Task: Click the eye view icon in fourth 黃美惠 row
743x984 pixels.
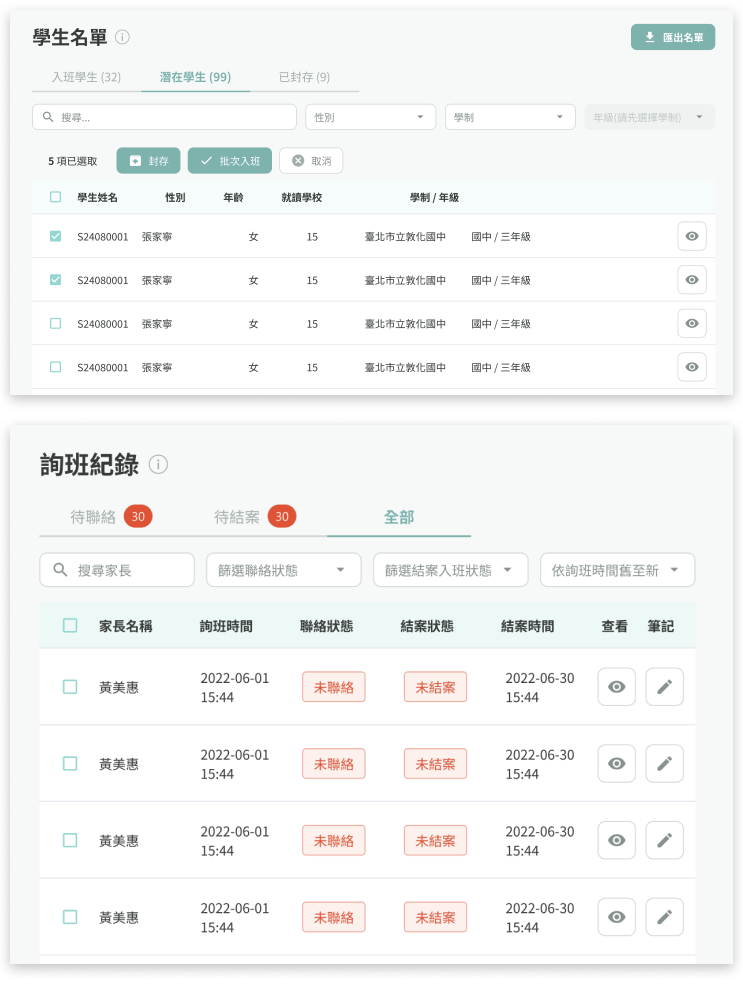Action: [617, 917]
